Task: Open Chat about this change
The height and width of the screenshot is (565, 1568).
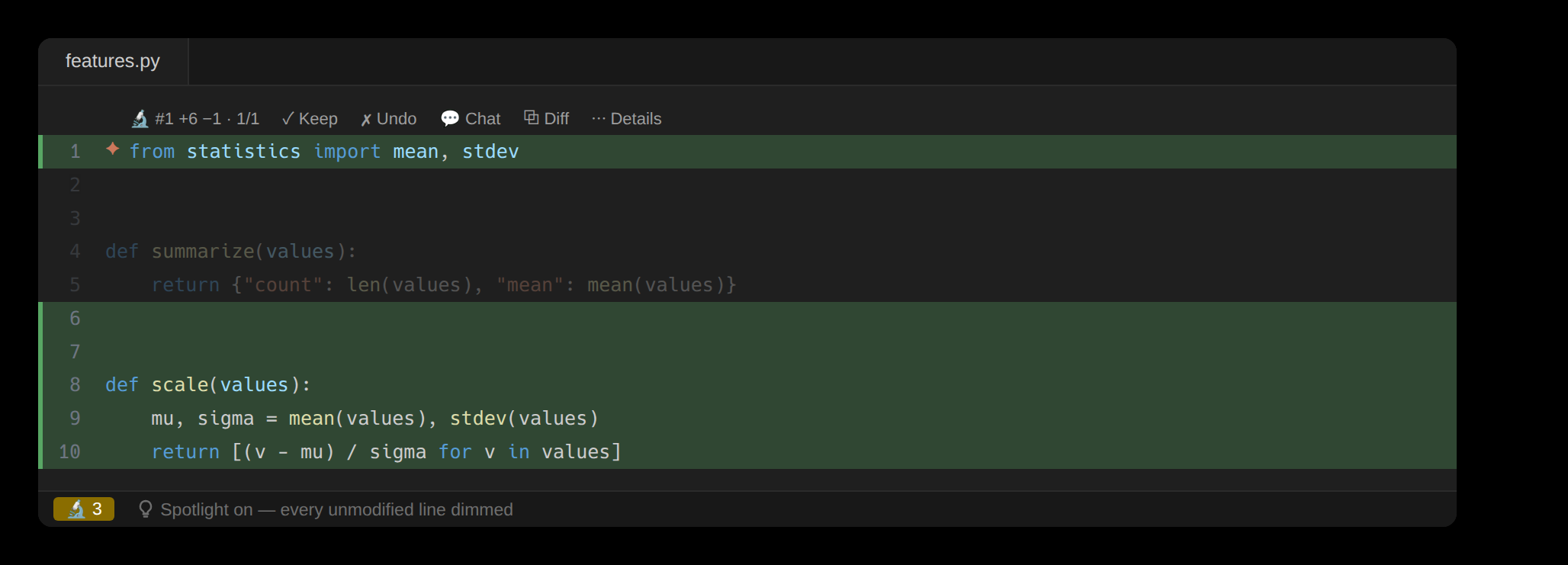Action: click(x=471, y=119)
